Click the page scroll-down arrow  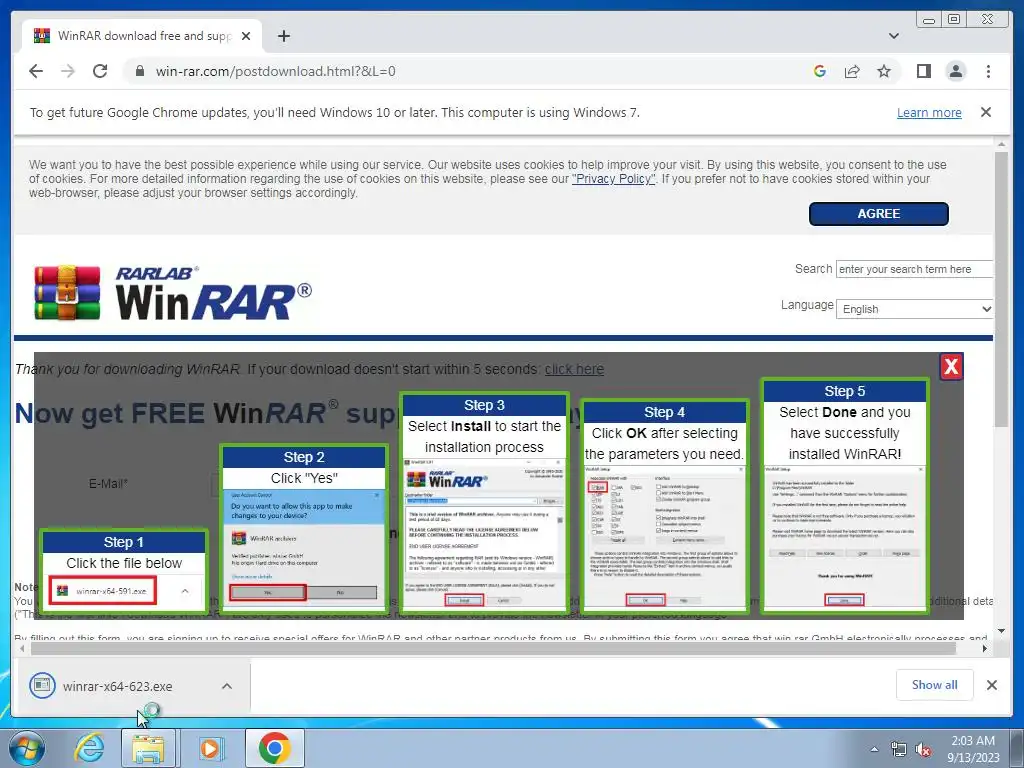(x=1001, y=631)
